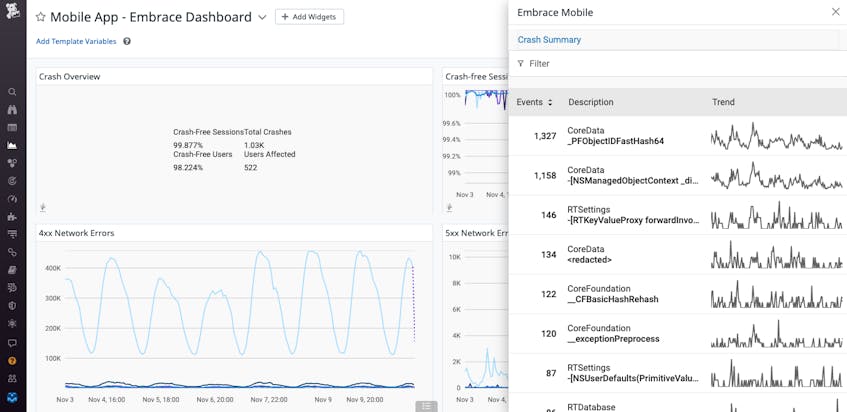Select the NSManagedObjectContext crash row

[x=678, y=175]
